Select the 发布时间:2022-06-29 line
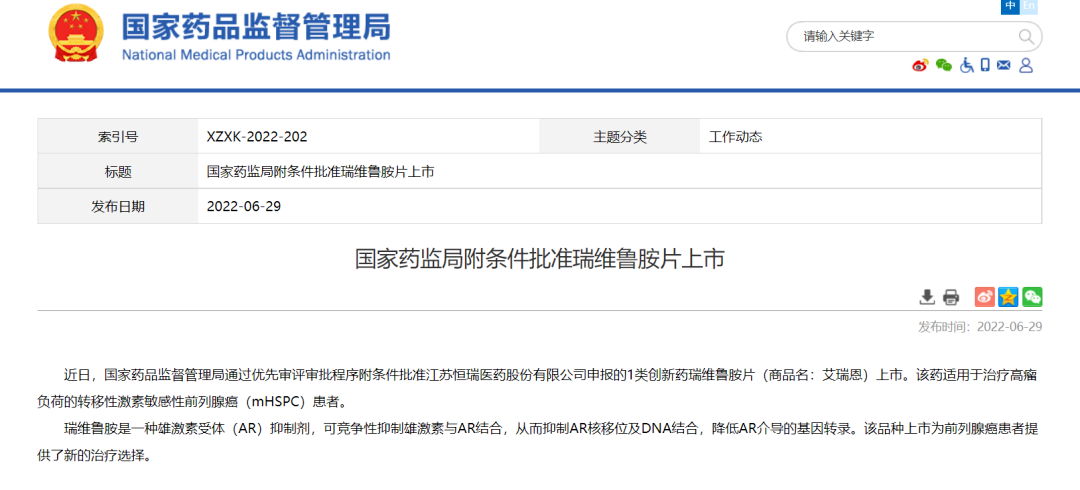 click(979, 327)
